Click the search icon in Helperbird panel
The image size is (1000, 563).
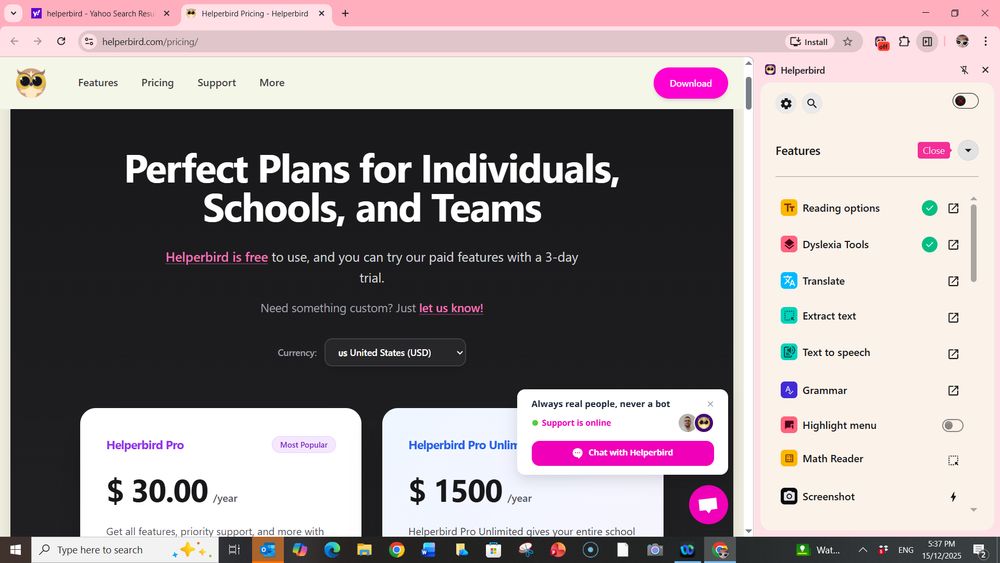(x=811, y=103)
